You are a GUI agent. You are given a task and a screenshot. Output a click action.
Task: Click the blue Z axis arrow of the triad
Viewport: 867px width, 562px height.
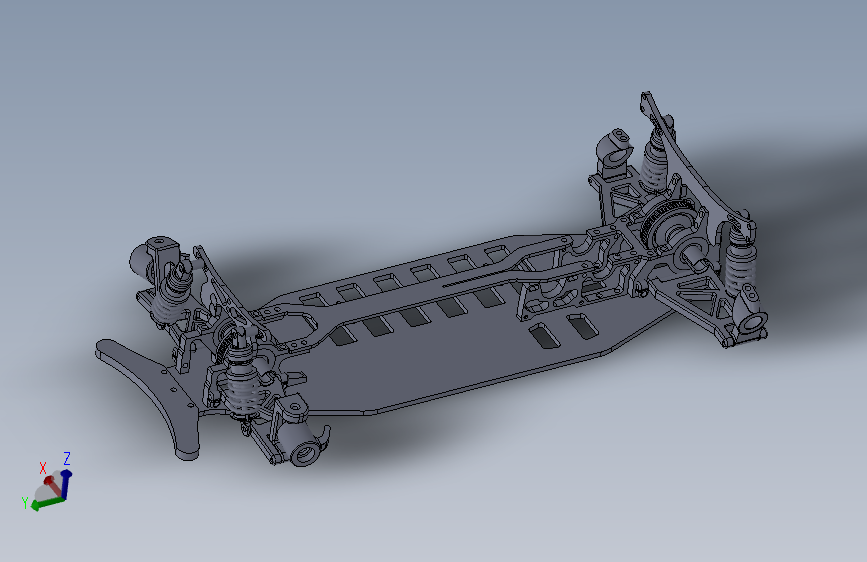(x=66, y=483)
